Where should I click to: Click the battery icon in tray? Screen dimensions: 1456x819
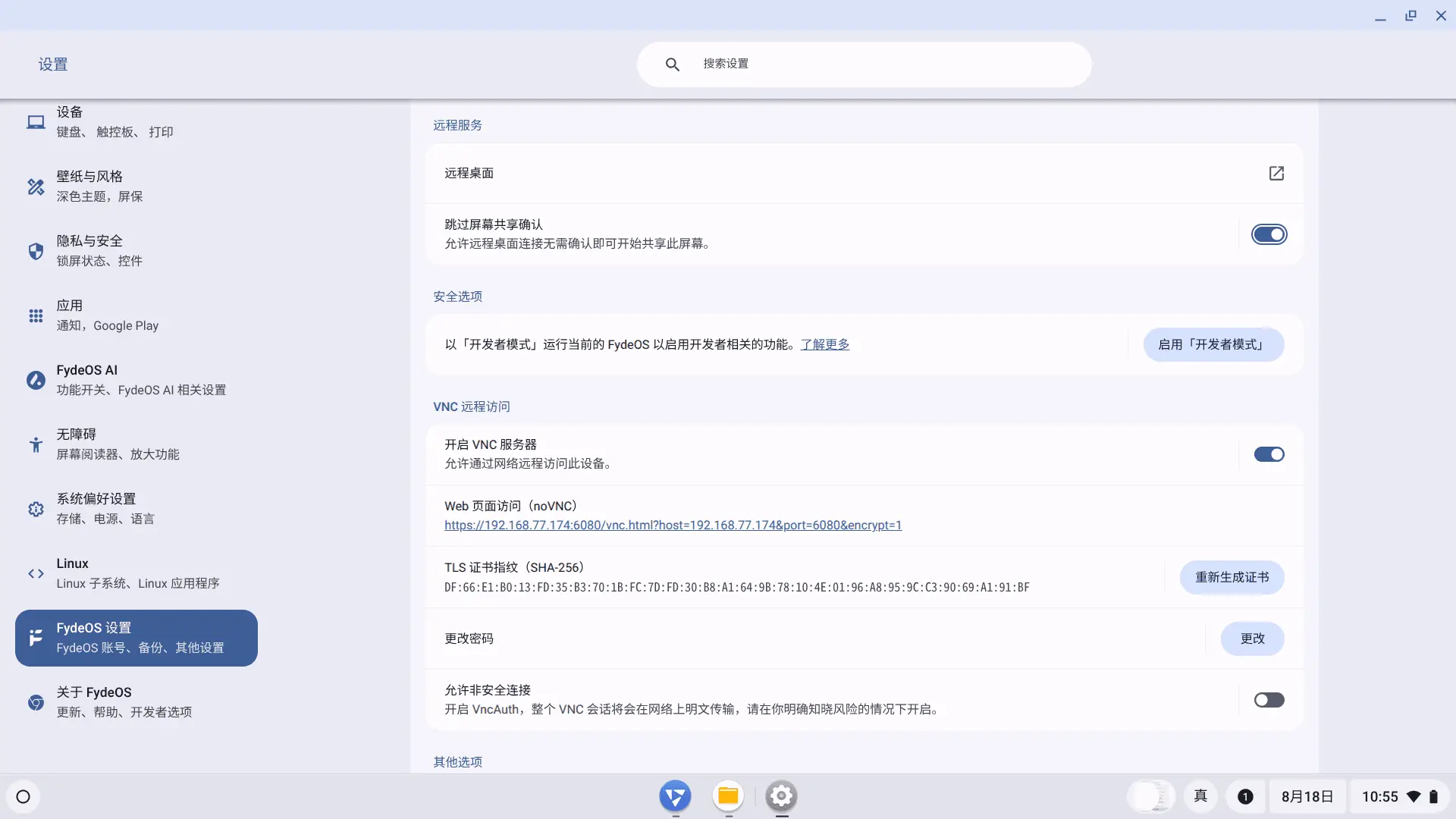(1433, 796)
